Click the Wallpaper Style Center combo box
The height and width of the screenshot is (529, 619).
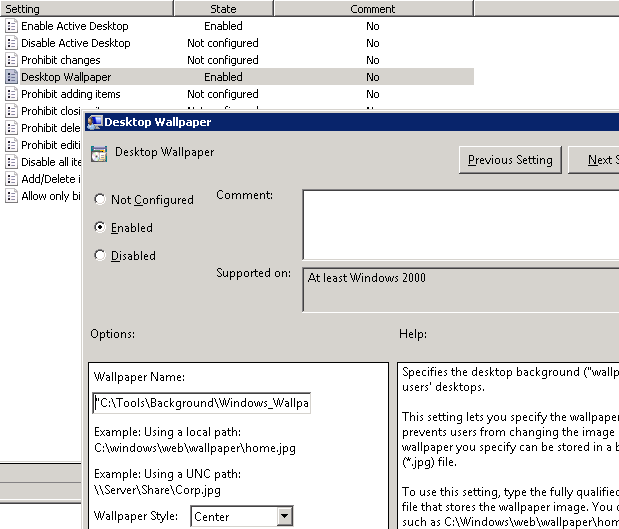click(232, 517)
